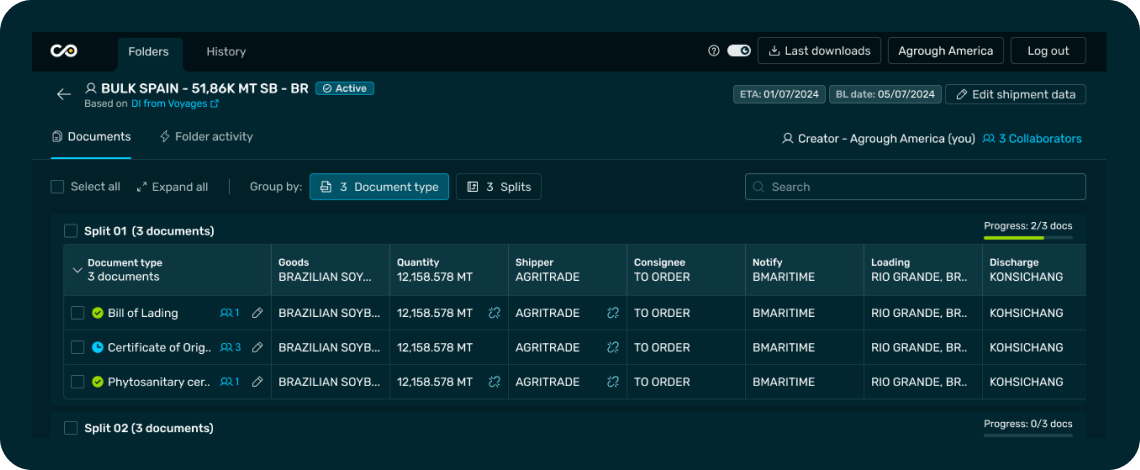Viewport: 1140px width, 470px height.
Task: Open the help question mark icon
Action: click(713, 51)
